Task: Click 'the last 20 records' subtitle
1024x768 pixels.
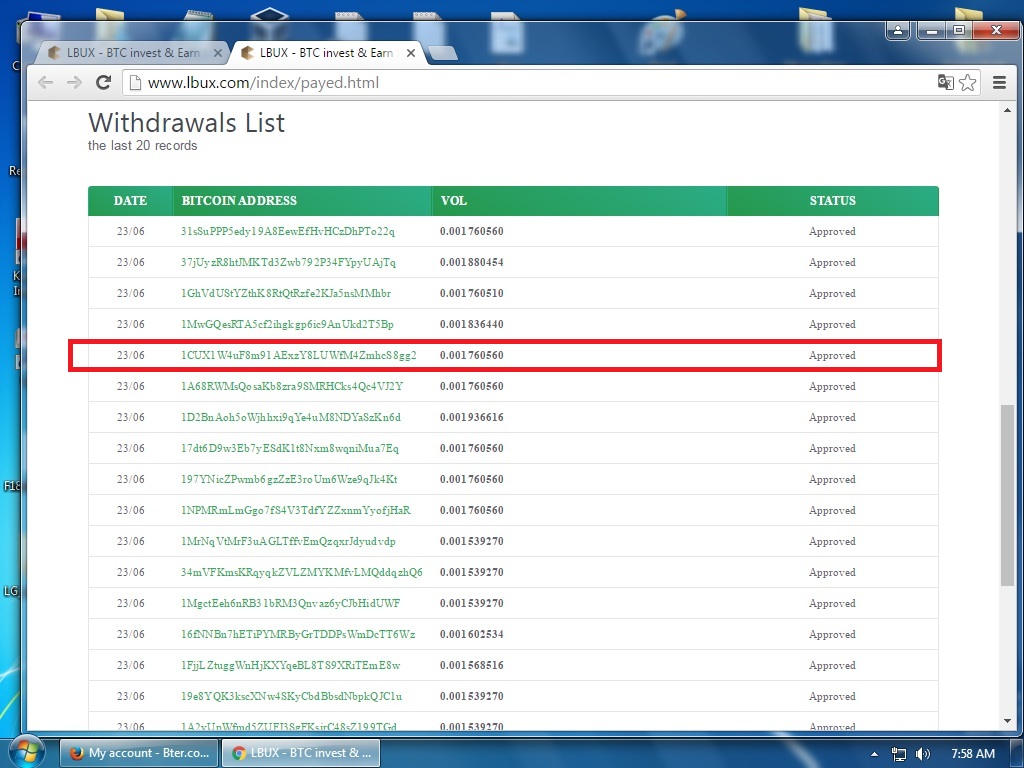Action: tap(142, 146)
